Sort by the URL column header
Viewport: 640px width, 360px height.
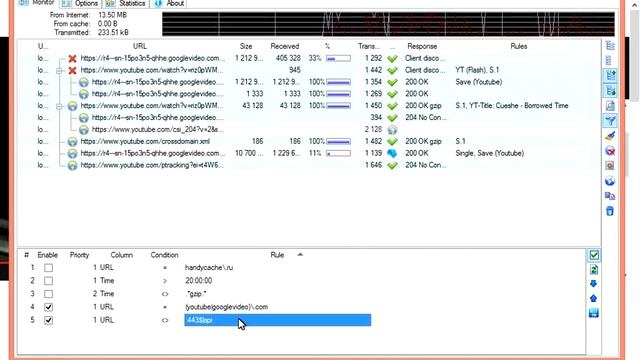tap(140, 47)
